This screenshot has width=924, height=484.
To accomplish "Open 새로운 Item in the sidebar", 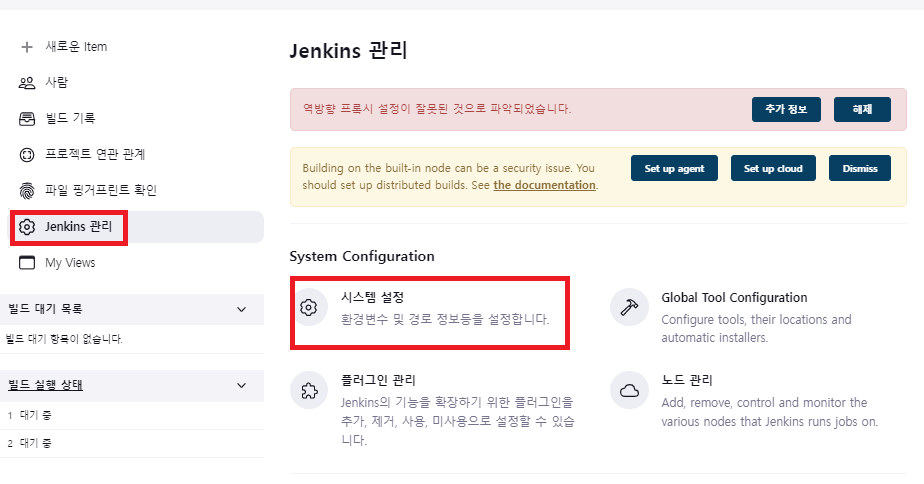I will click(x=76, y=47).
